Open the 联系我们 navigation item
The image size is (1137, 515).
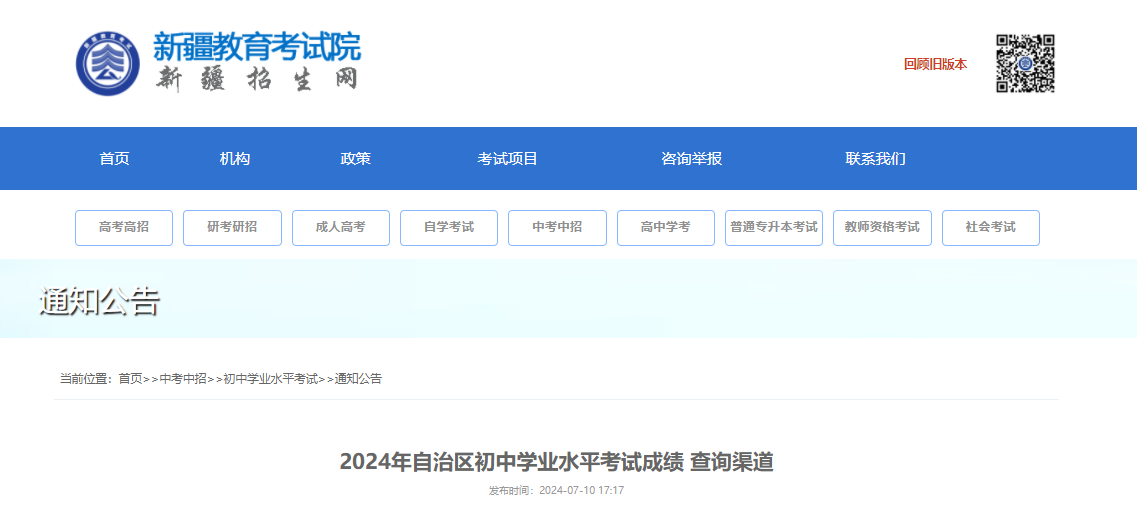click(x=875, y=159)
